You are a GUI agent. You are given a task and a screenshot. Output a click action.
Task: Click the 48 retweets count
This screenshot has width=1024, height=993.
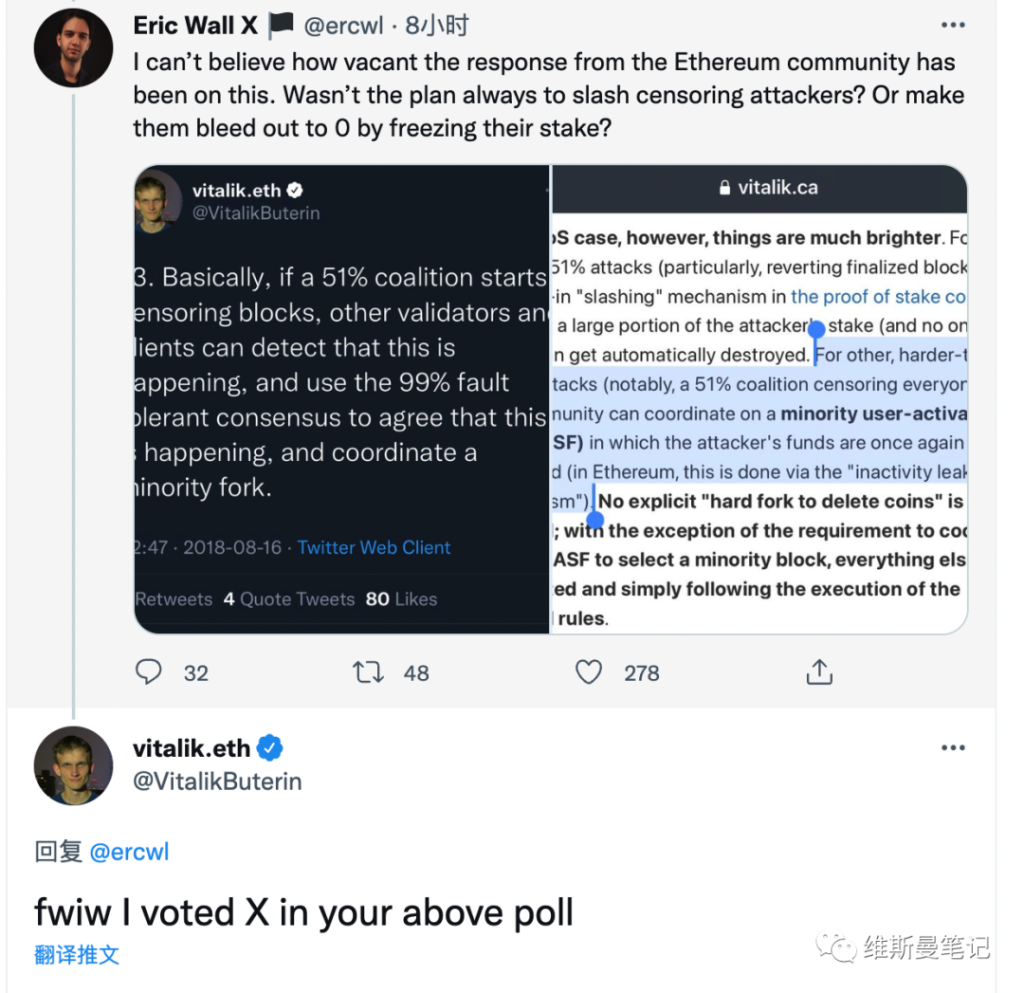tap(416, 673)
